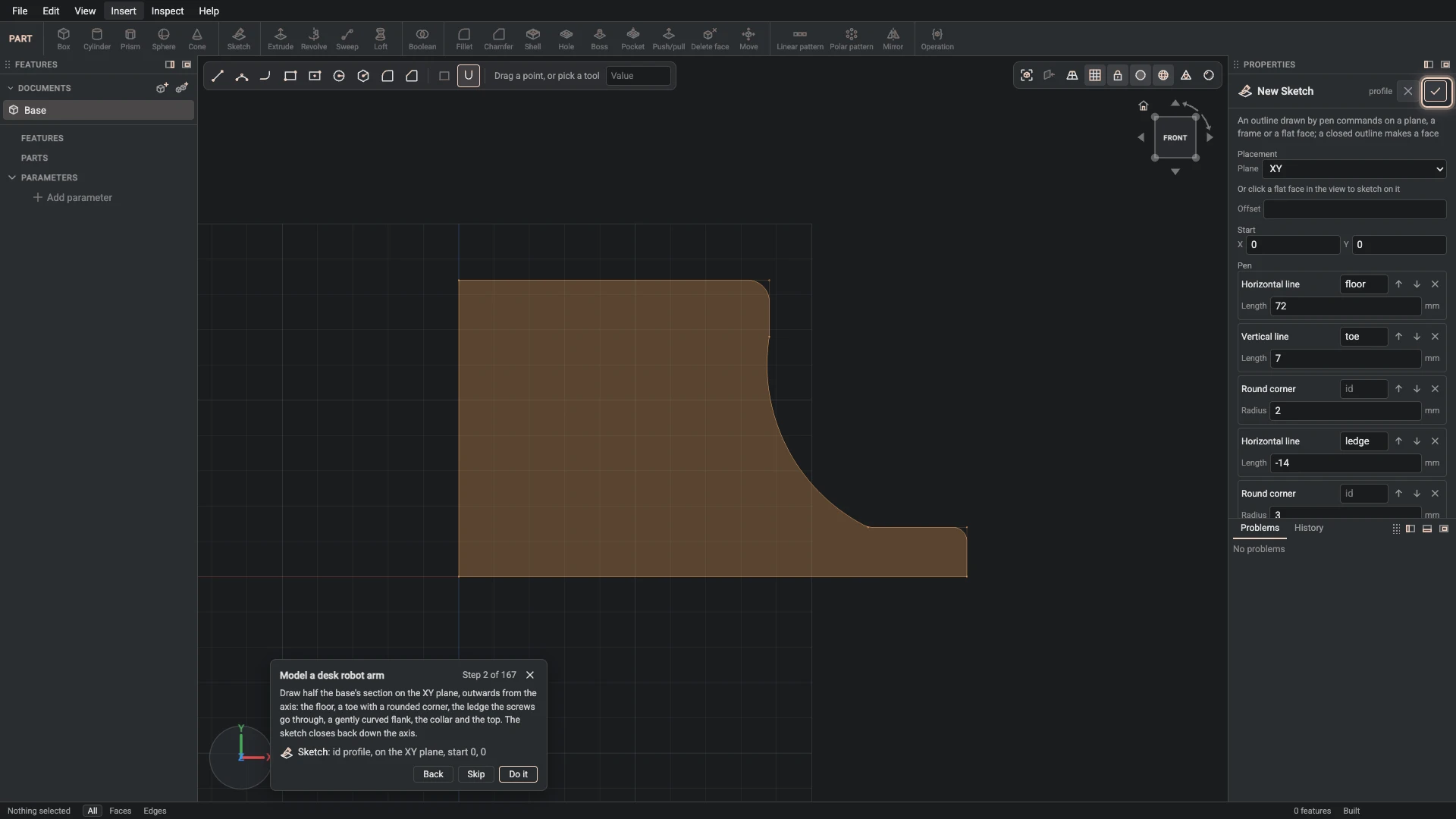
Task: Open the Boolean operation tool
Action: (422, 39)
